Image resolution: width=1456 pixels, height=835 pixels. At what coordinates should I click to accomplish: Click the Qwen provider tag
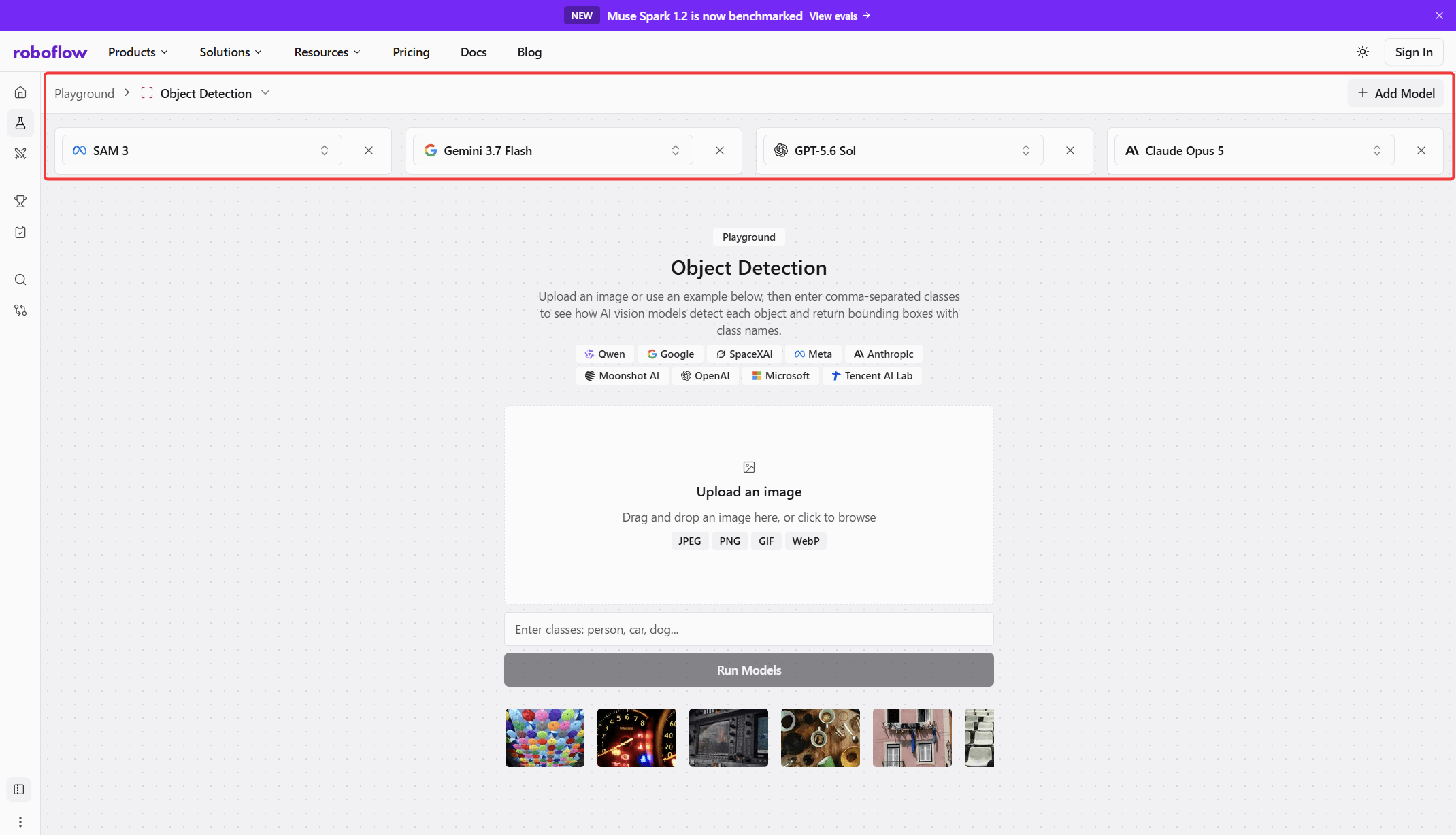tap(605, 354)
